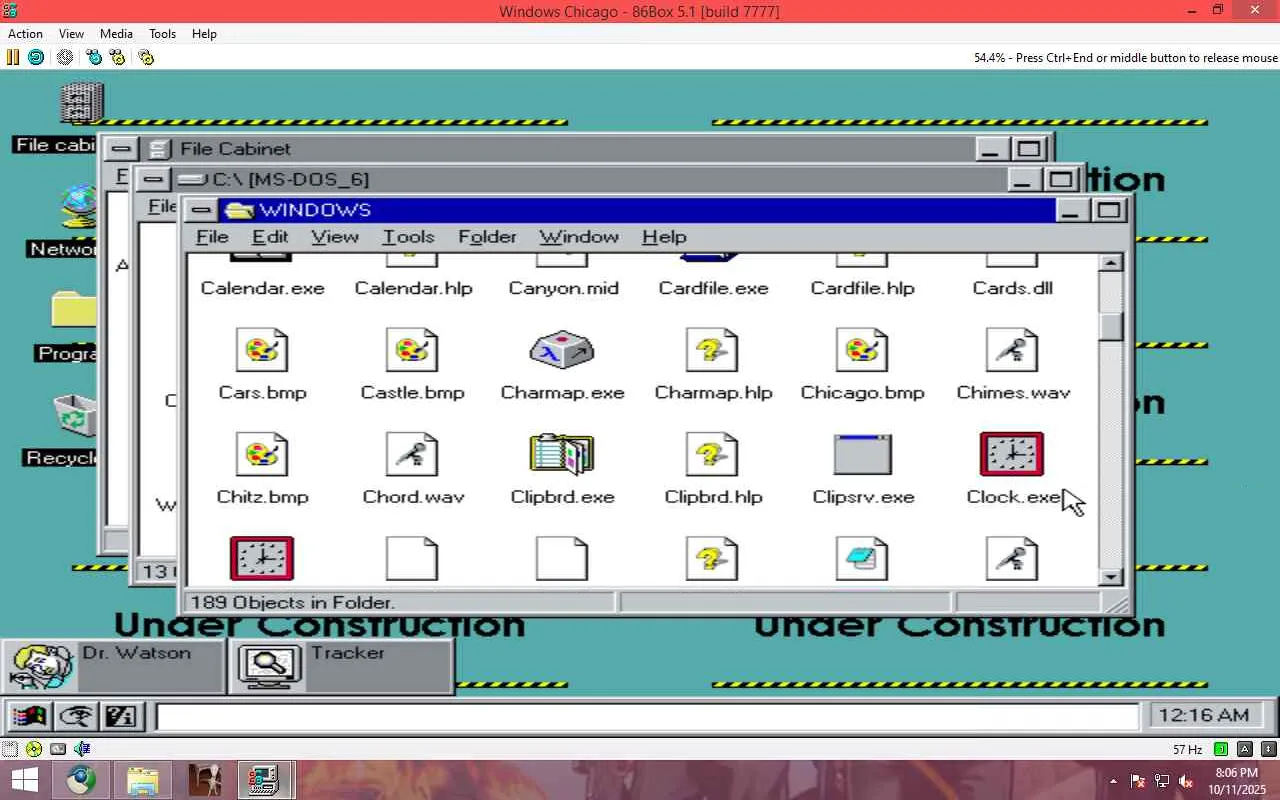
Task: Click the vertical scrollbar thumb in WINDOWS folder
Action: click(1111, 327)
